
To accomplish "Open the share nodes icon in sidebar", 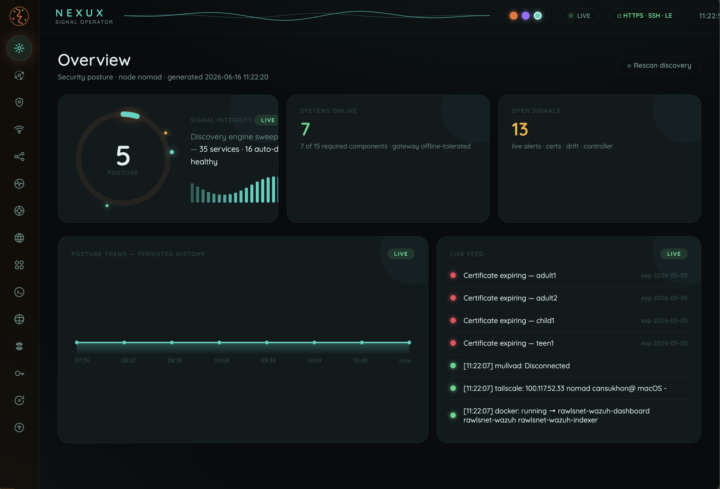I will [19, 157].
